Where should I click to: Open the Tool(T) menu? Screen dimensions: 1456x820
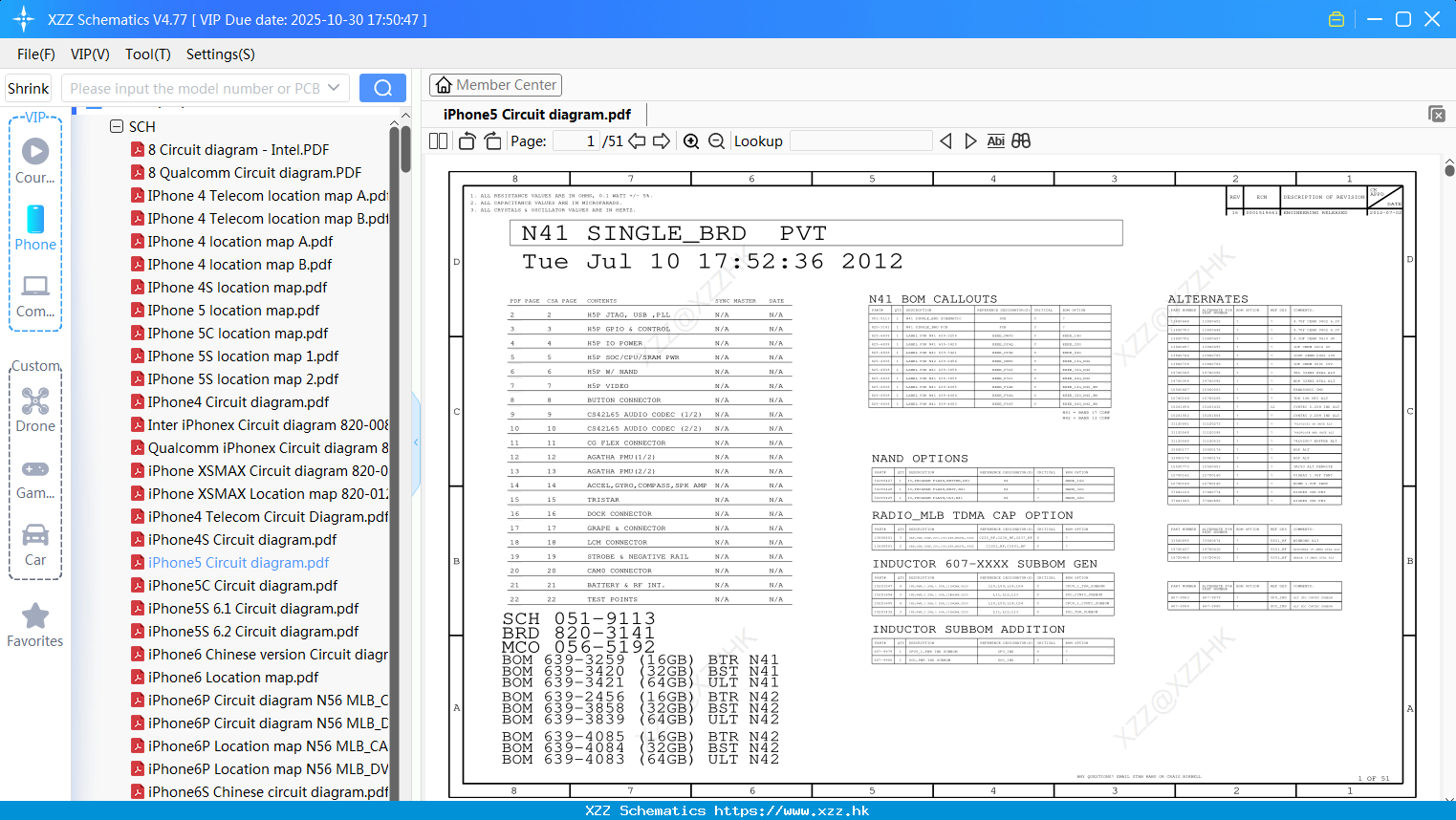(x=148, y=54)
